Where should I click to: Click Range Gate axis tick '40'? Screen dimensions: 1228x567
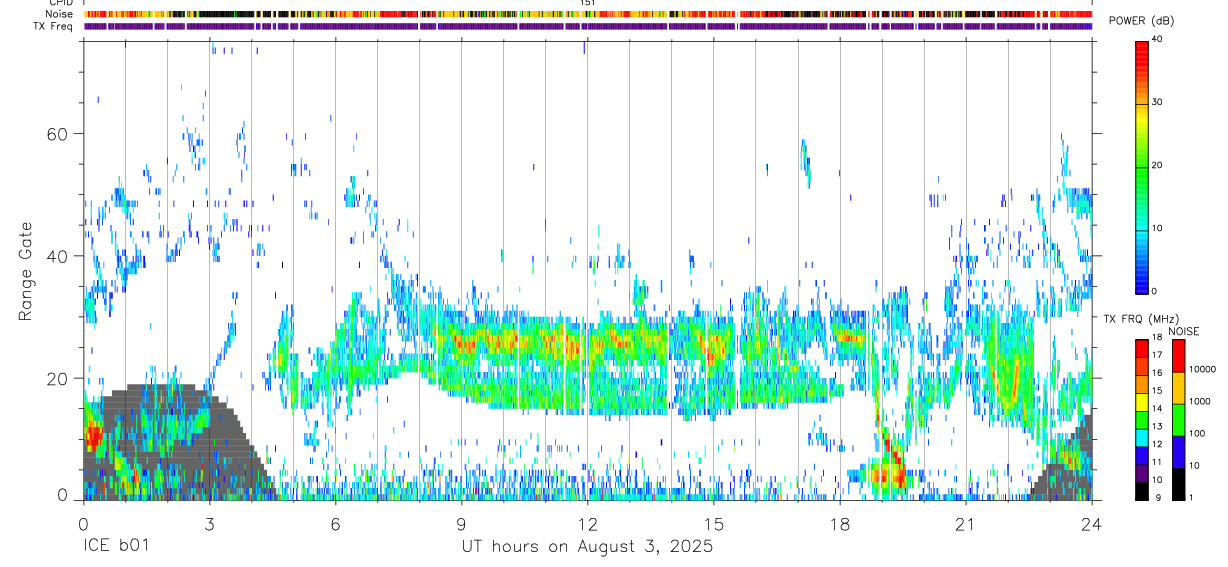(x=59, y=256)
